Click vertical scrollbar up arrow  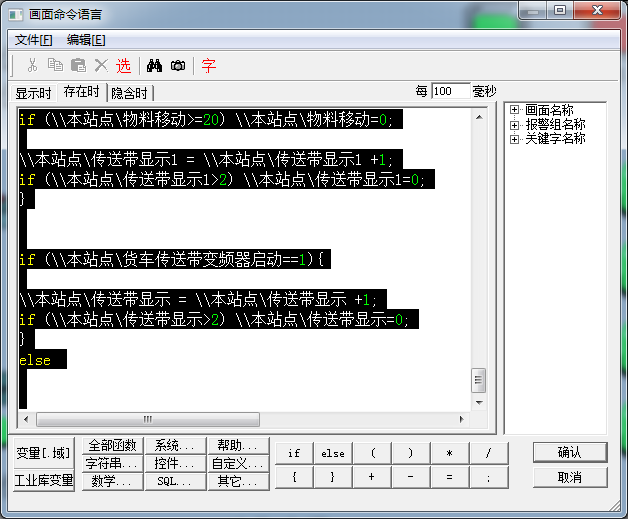[x=479, y=117]
